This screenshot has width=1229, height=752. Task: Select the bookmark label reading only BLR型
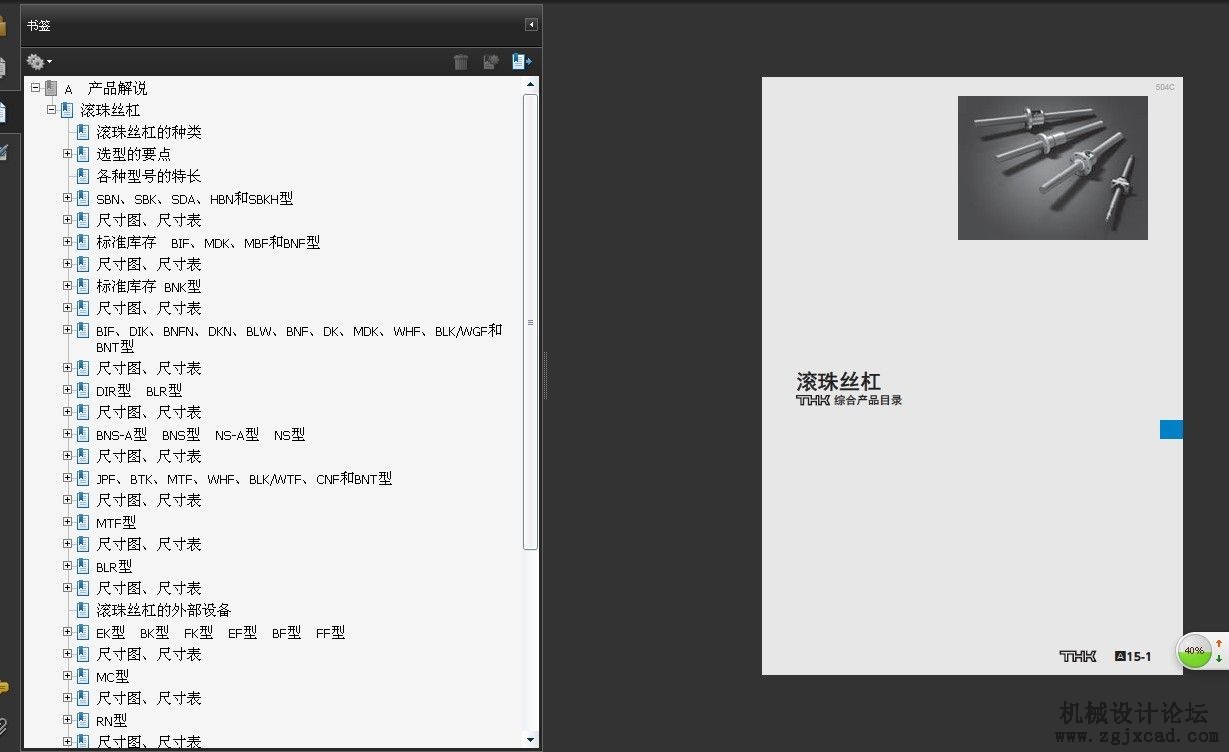click(x=114, y=566)
